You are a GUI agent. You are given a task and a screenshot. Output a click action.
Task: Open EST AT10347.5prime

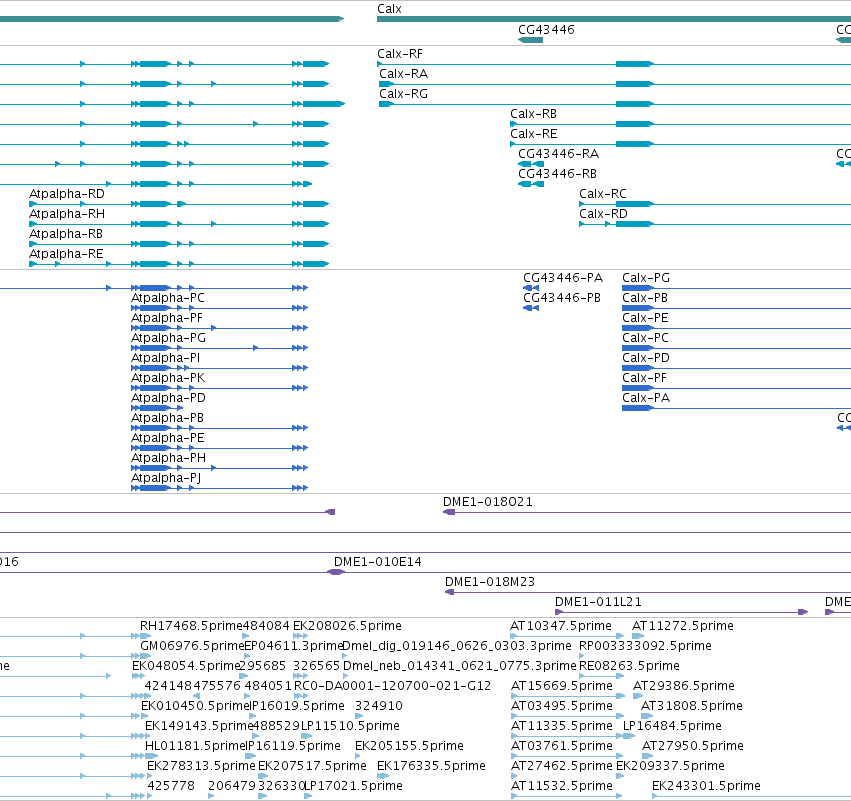click(x=561, y=626)
